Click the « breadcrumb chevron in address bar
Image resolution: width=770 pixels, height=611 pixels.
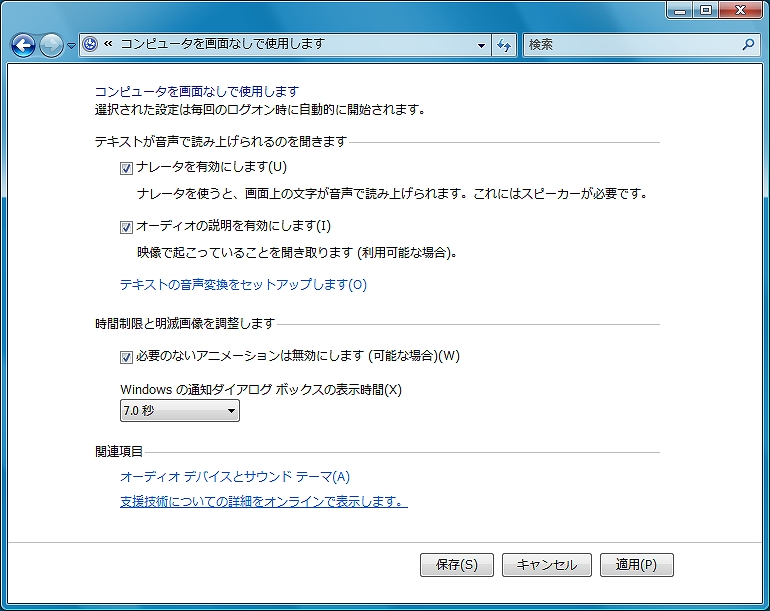(x=107, y=45)
